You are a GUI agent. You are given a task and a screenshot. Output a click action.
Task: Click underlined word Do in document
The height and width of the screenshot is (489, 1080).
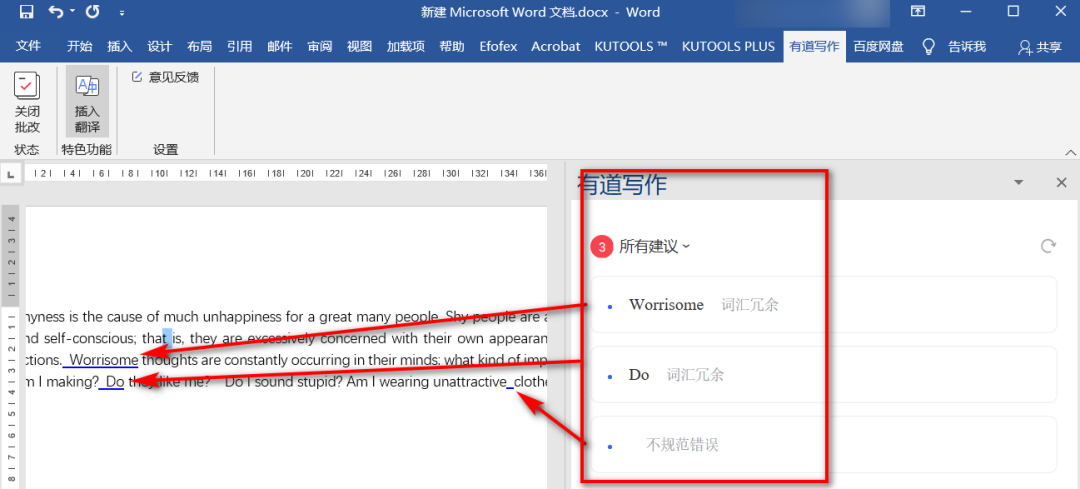[x=114, y=382]
